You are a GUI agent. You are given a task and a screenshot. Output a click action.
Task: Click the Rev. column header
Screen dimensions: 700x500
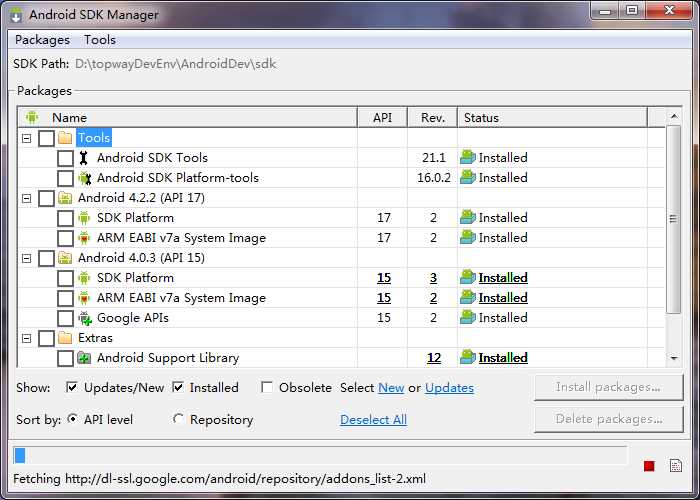coord(433,117)
